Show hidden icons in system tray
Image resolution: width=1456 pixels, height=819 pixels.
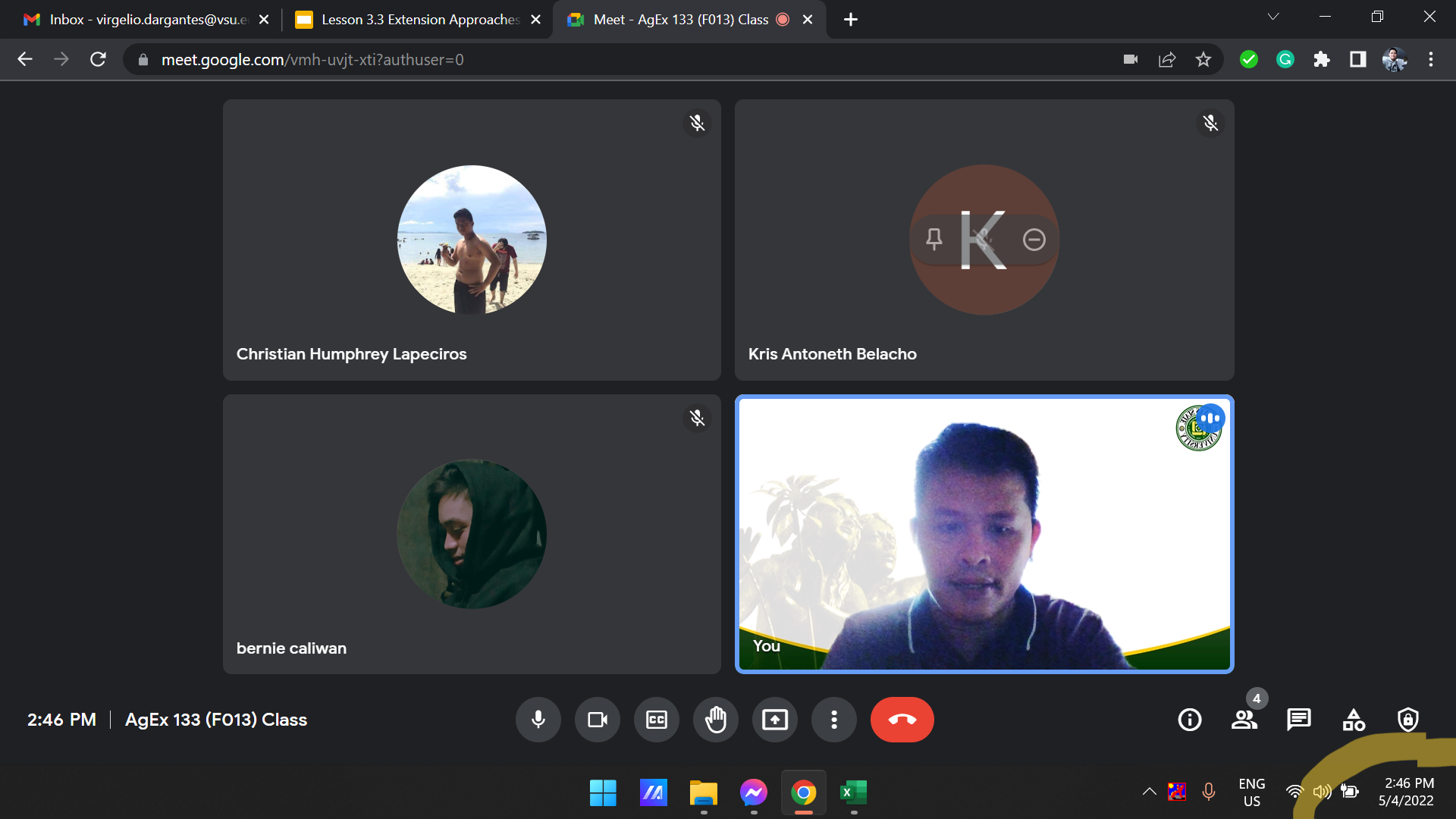[x=1149, y=792]
